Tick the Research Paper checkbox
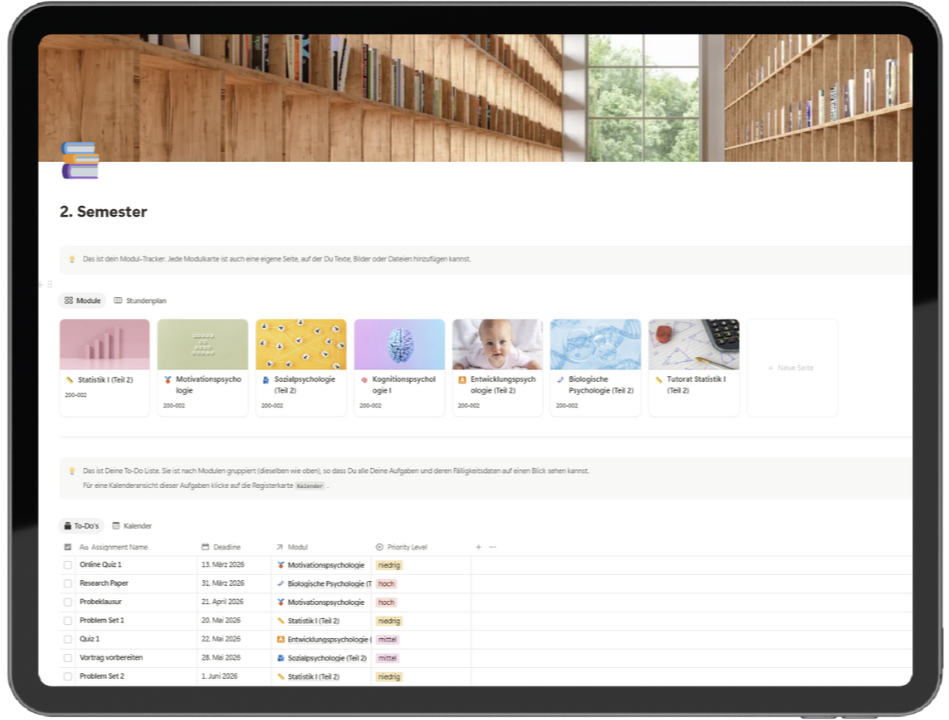The height and width of the screenshot is (720, 949). tap(68, 583)
